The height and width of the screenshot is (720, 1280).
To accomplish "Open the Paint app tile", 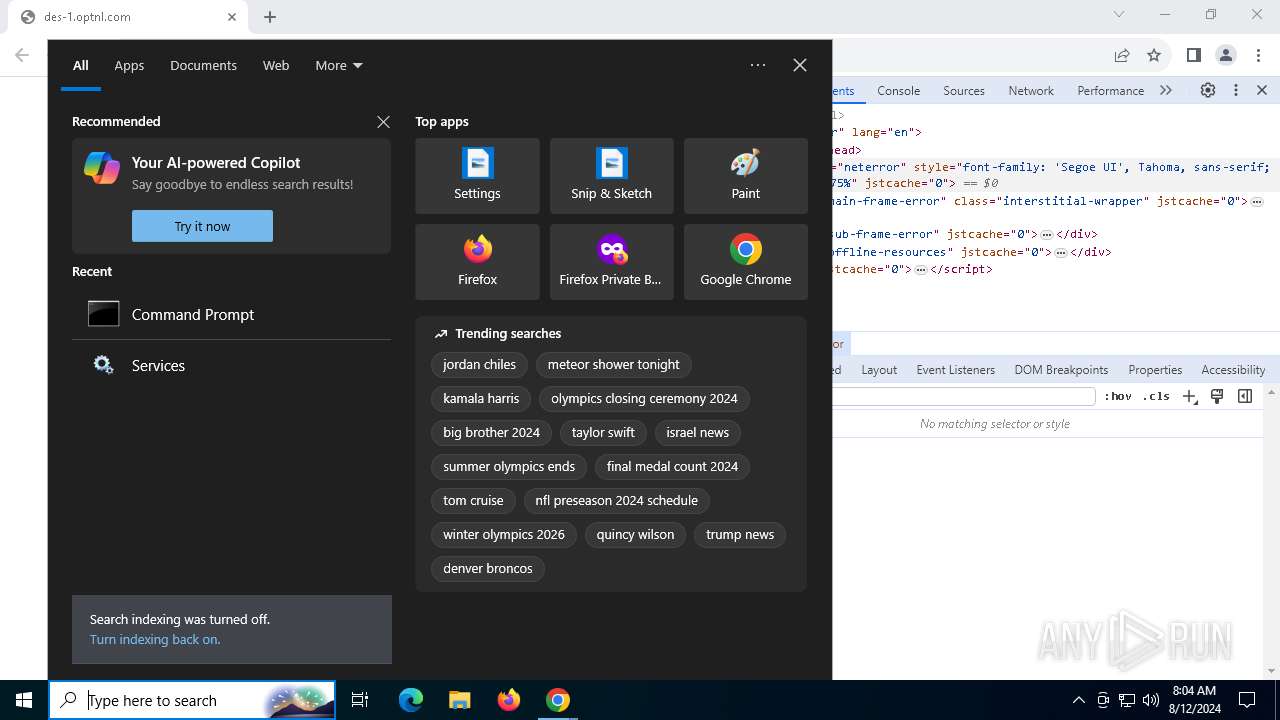I will tap(745, 176).
